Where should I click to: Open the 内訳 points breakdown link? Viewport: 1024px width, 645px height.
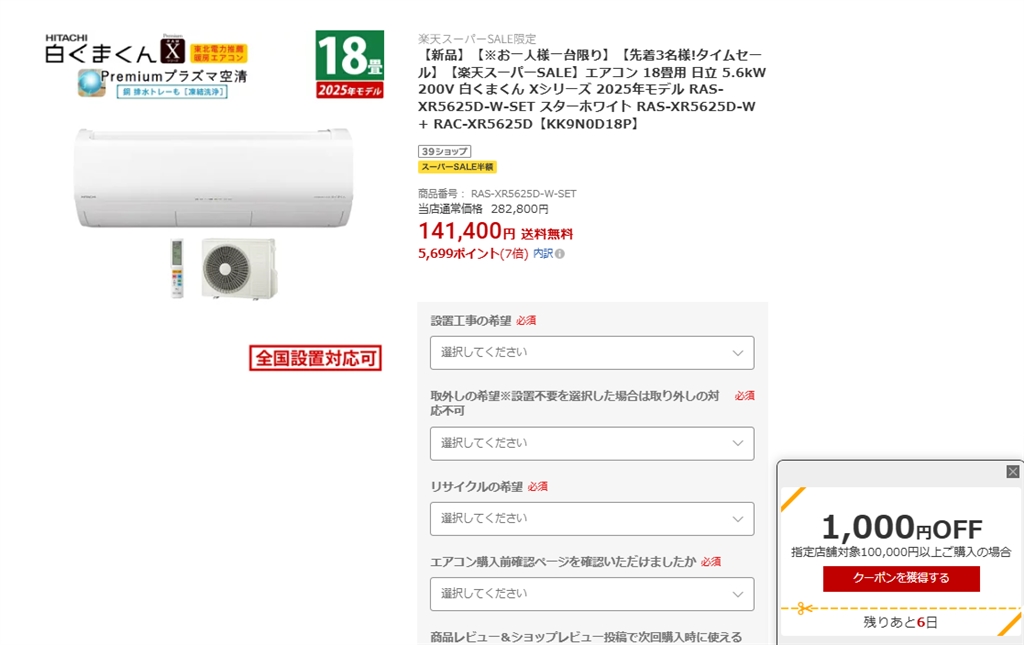(543, 253)
